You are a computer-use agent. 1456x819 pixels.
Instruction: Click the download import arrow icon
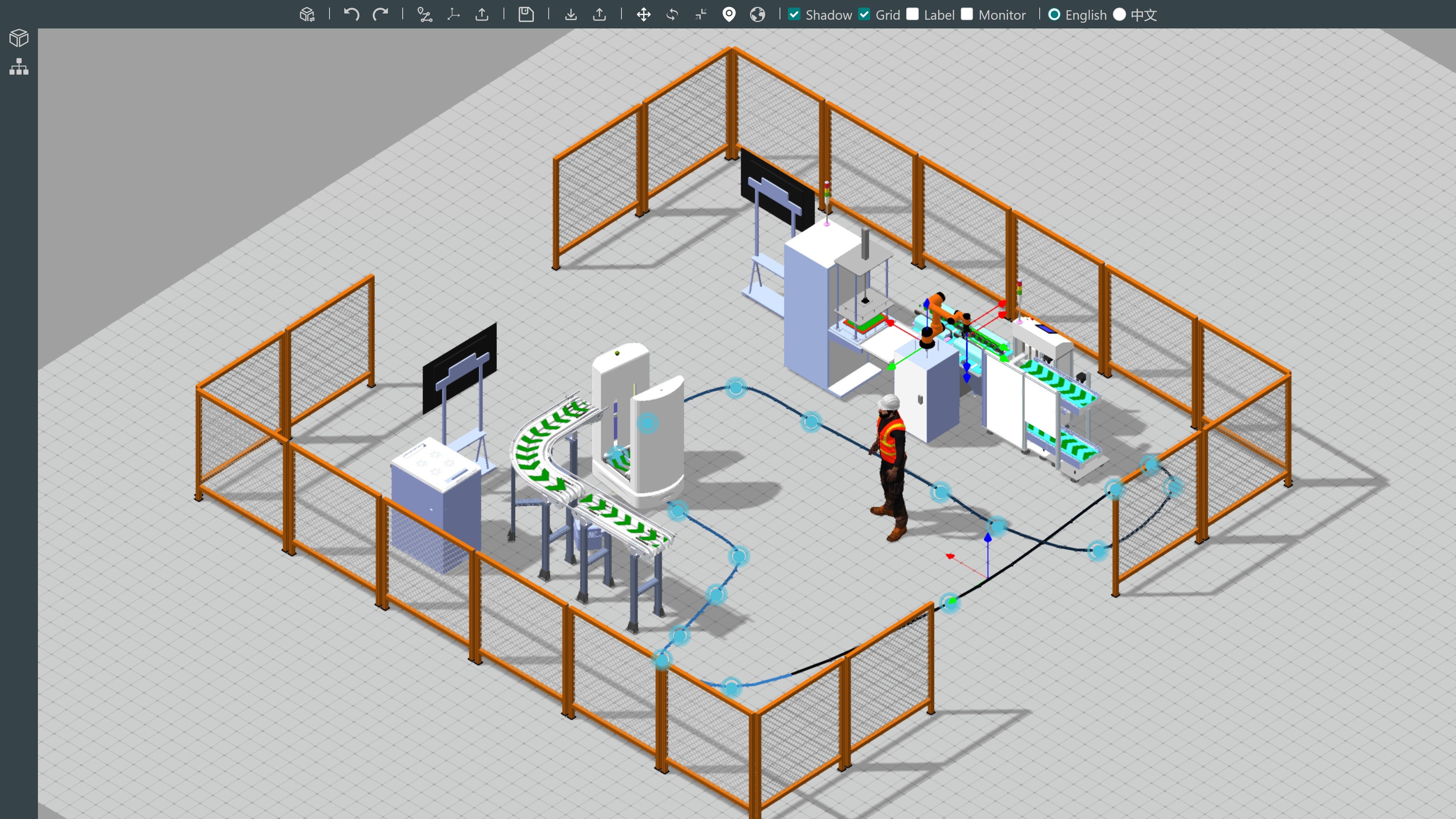(x=571, y=15)
